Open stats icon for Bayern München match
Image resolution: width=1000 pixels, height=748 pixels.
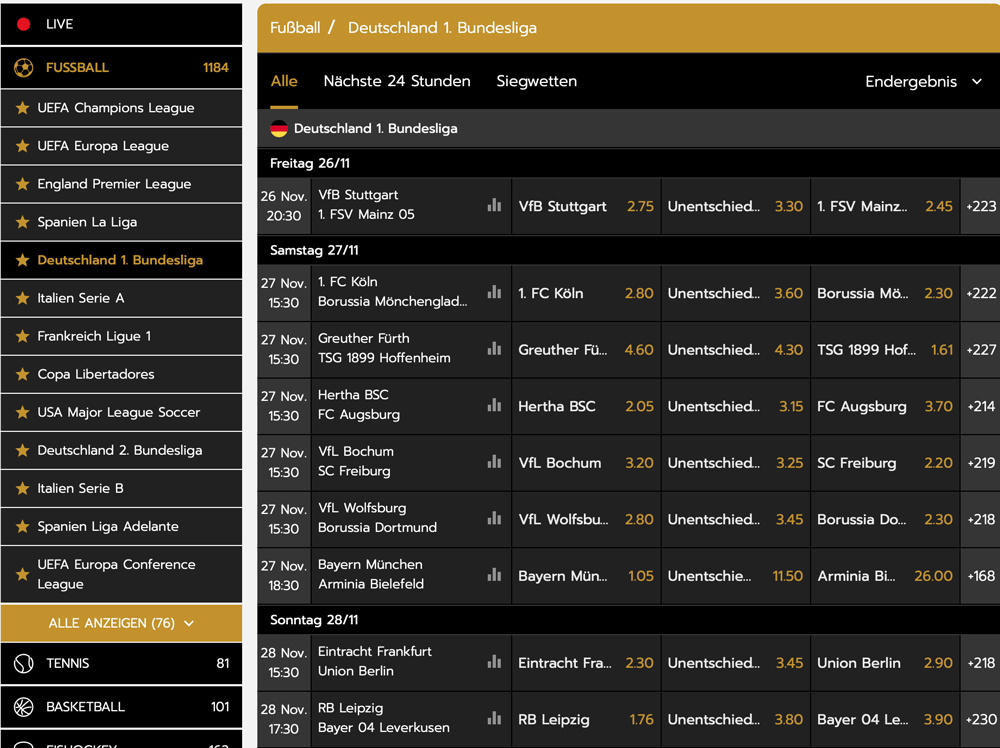tap(494, 575)
